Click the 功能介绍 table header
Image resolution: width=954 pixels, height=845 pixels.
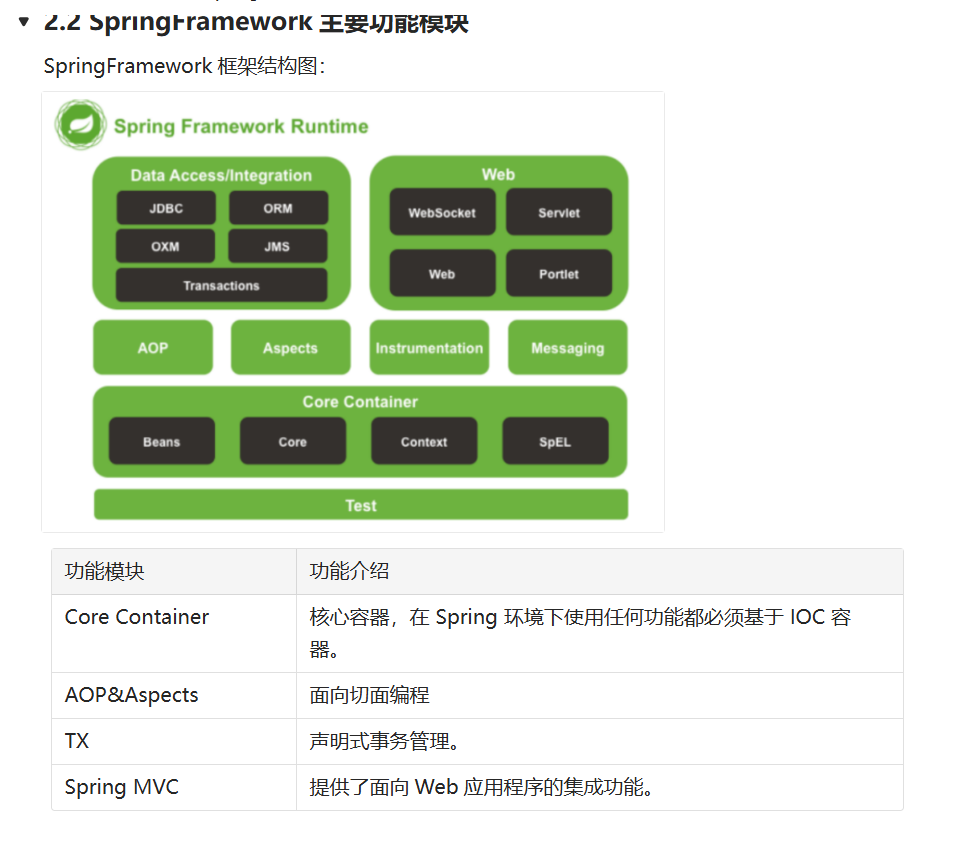(x=599, y=571)
